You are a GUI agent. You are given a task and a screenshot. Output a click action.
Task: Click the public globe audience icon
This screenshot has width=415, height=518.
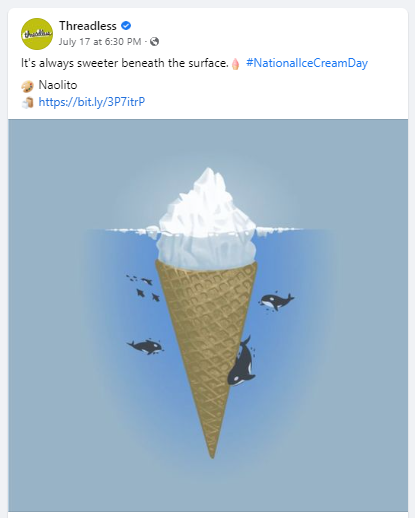[x=154, y=41]
